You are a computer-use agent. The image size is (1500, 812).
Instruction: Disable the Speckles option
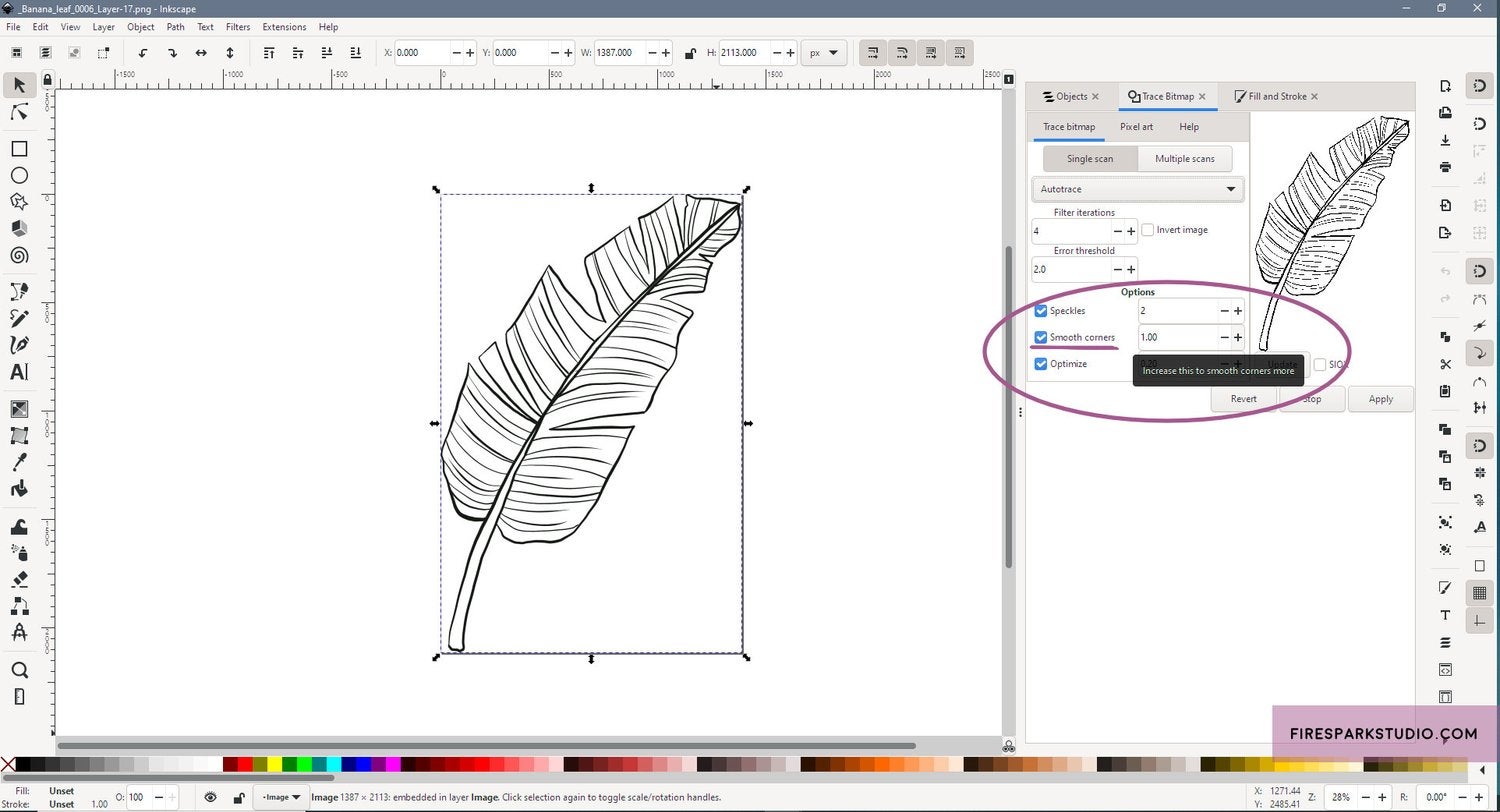1041,310
